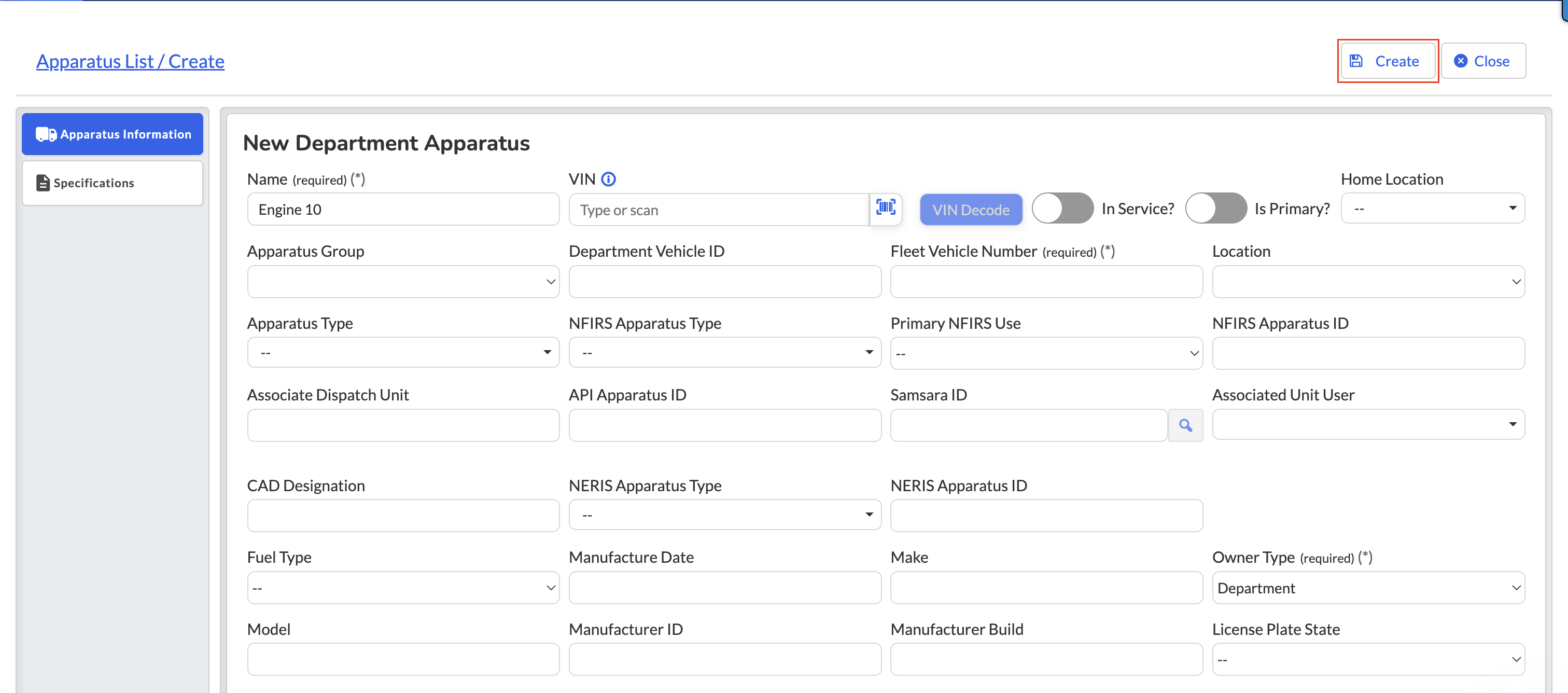This screenshot has width=1568, height=693.
Task: Click the NERIS Apparatus ID field
Action: click(x=1046, y=516)
